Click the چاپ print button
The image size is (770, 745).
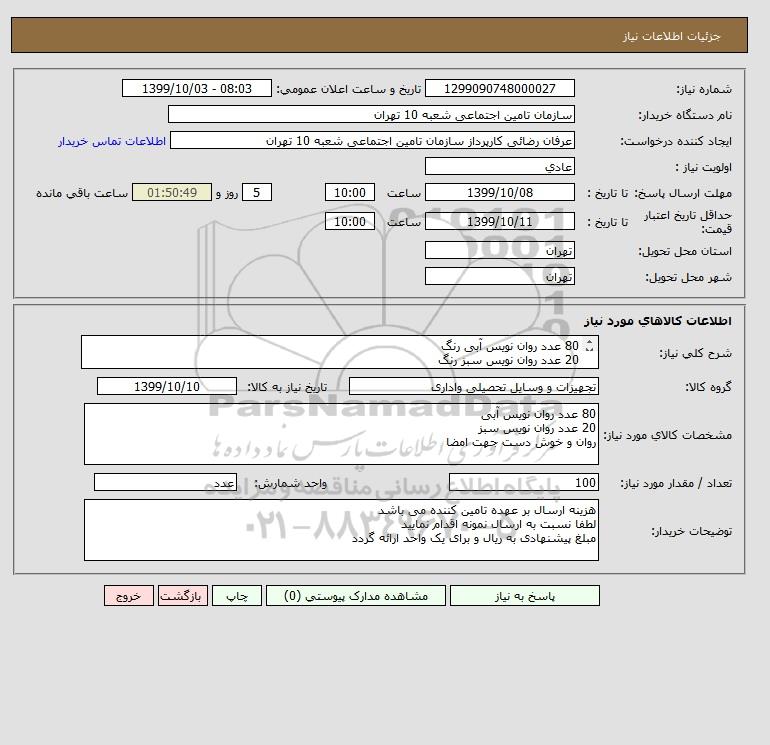pos(237,596)
